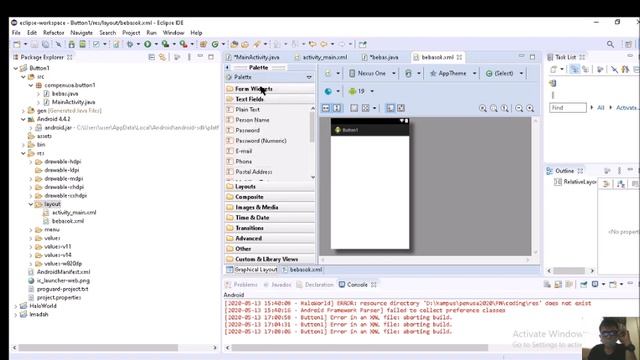Image resolution: width=640 pixels, height=360 pixels.
Task: Expand the Layouts palette category
Action: (x=269, y=187)
